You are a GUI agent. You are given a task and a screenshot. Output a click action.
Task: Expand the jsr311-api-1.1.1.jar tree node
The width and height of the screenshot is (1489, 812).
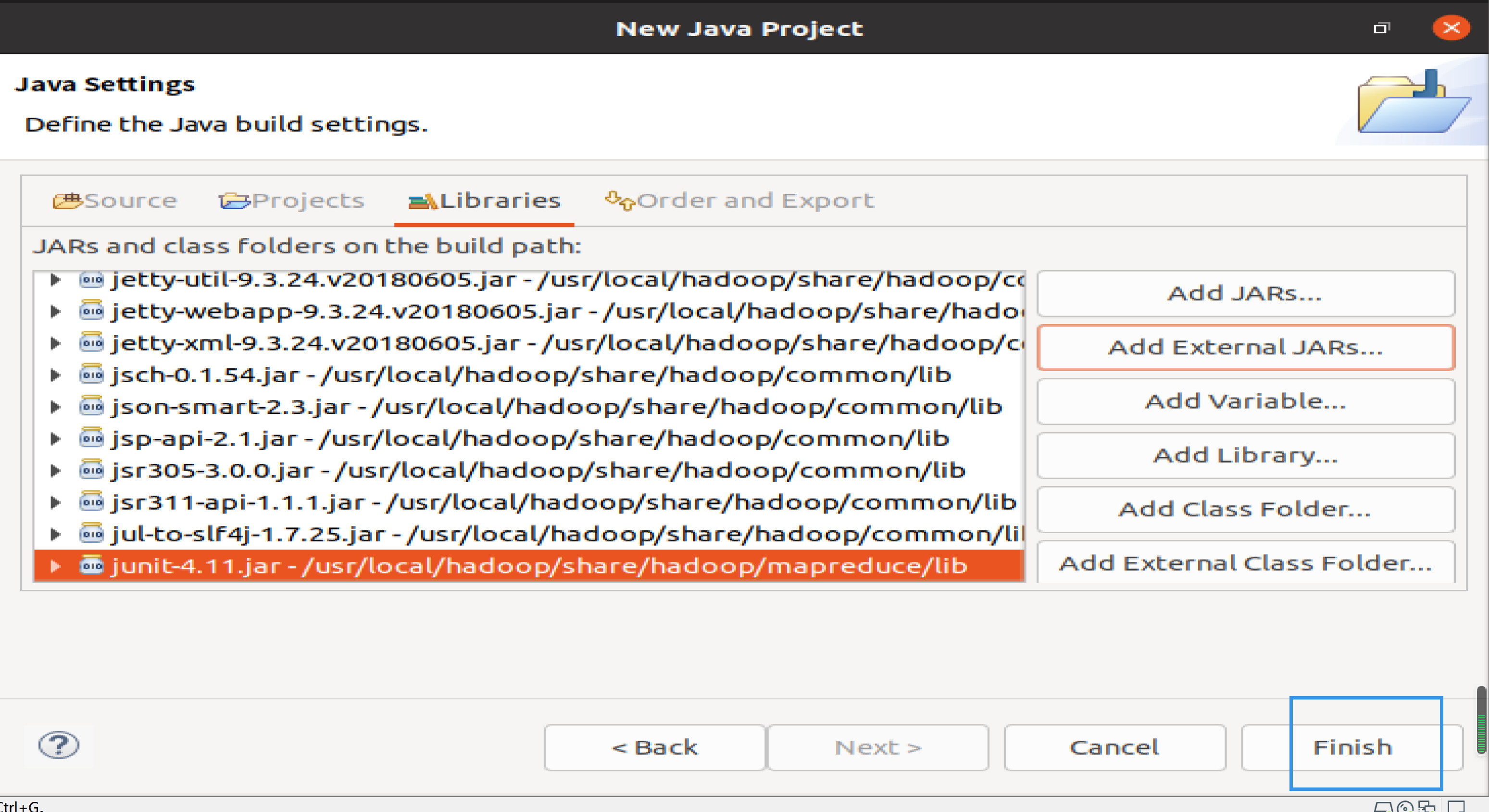click(x=55, y=502)
